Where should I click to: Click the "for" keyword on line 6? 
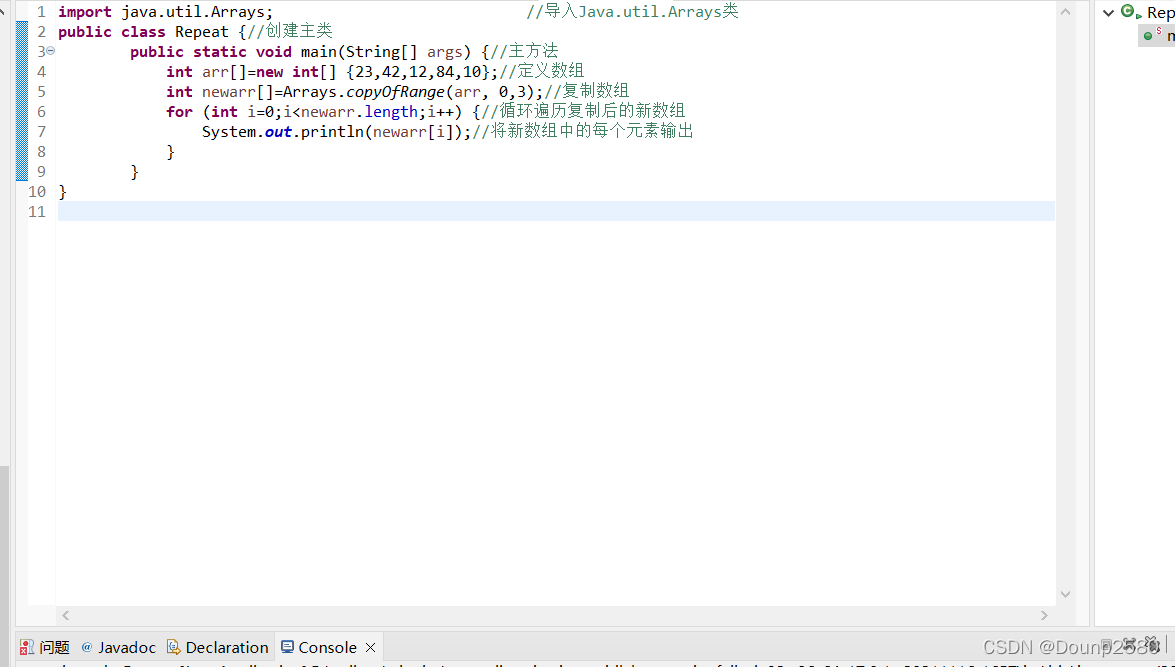coord(179,112)
